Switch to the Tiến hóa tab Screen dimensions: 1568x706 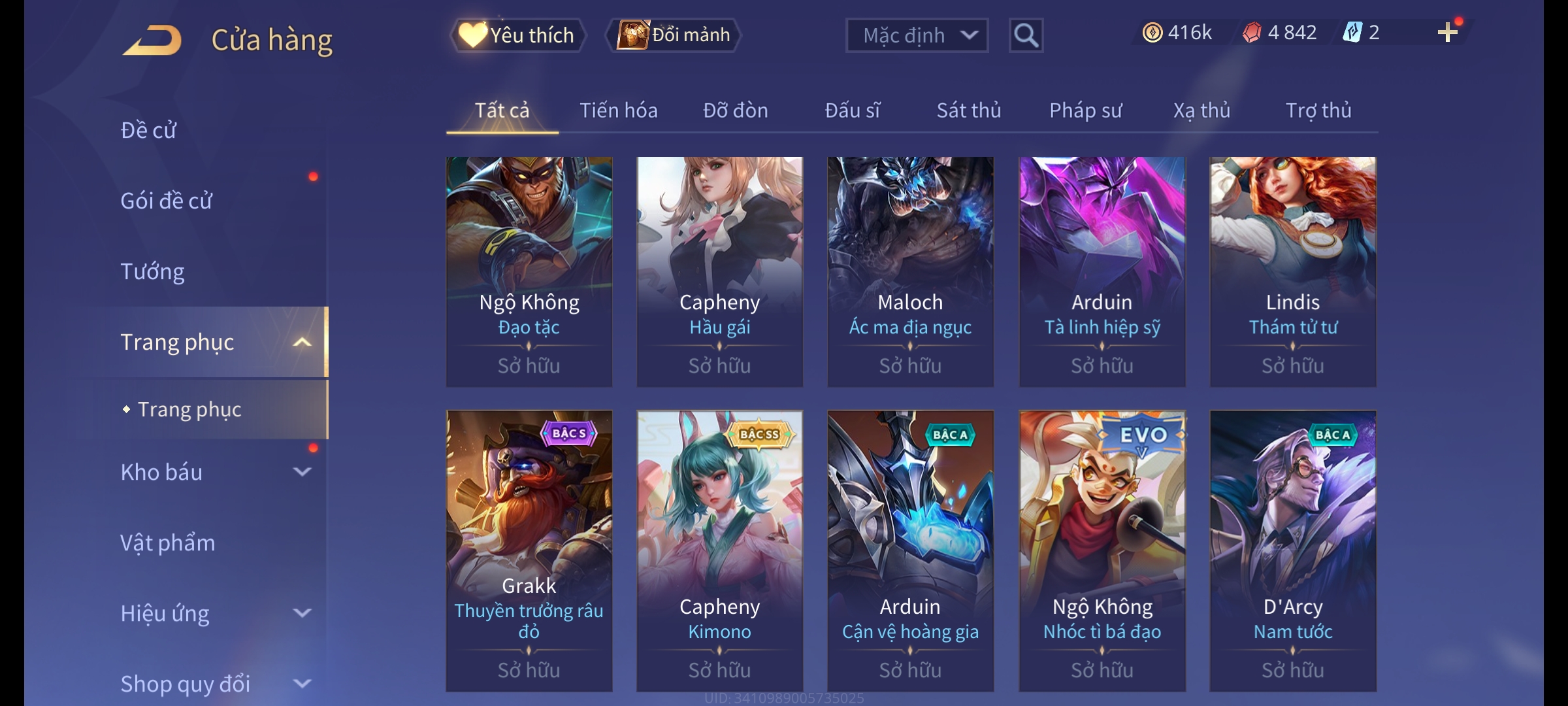(618, 110)
